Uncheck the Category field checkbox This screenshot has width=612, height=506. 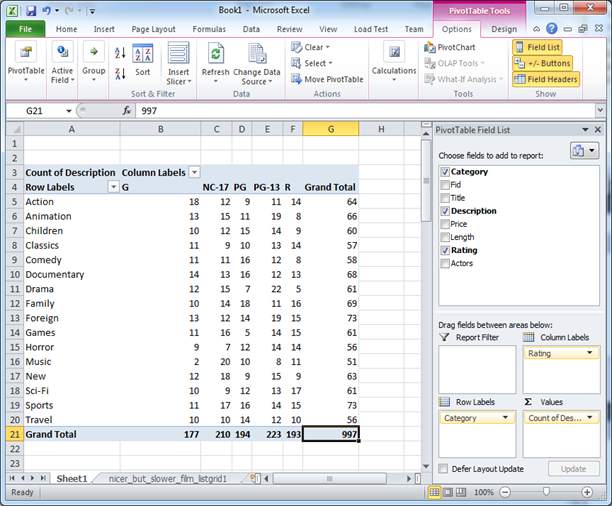coord(445,172)
